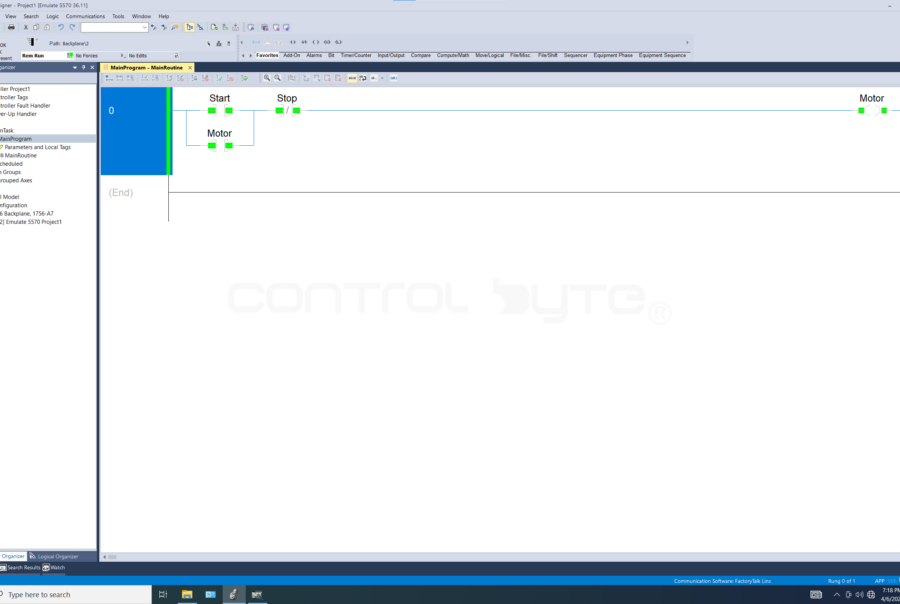Switch to the Logical Organizer tab
The image size is (900, 604).
coord(55,556)
